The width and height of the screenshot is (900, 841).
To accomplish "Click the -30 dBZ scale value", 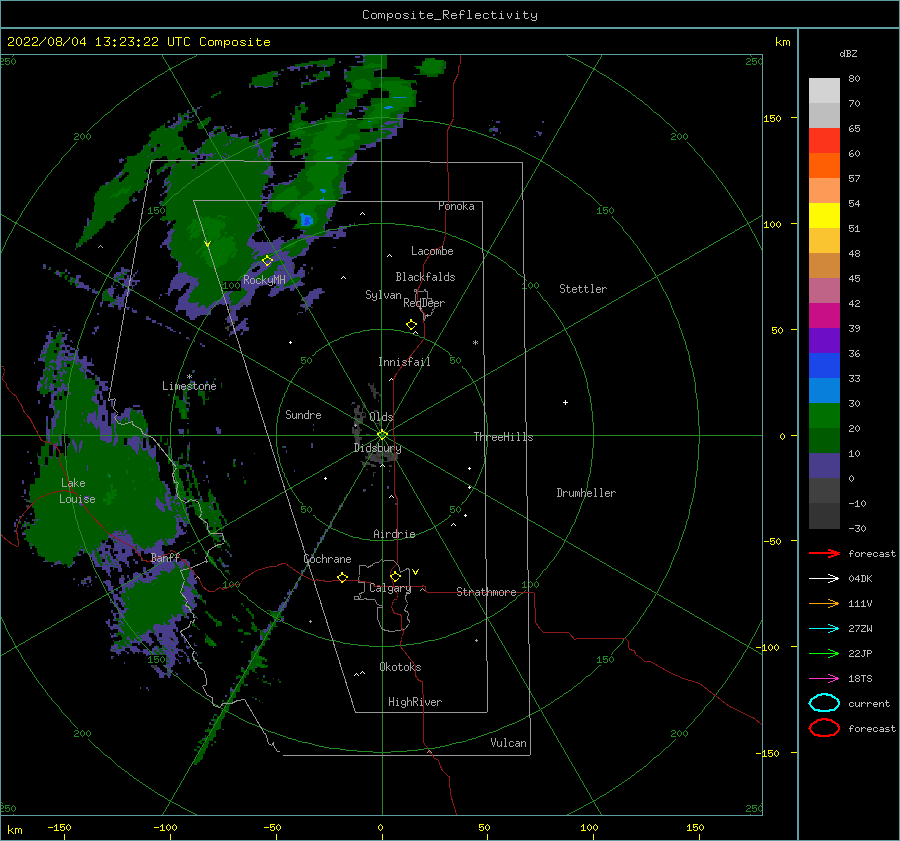I will (x=857, y=528).
